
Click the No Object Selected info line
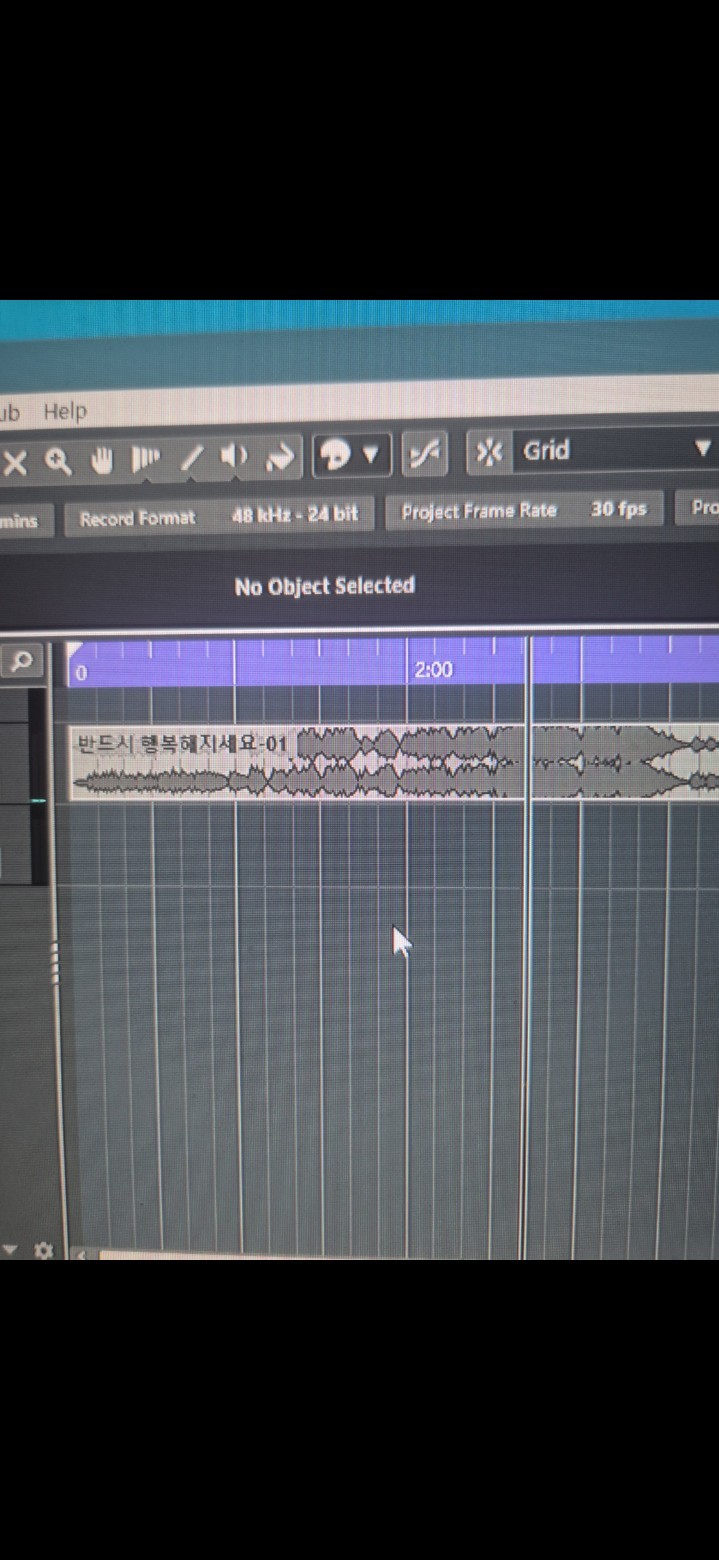[x=324, y=586]
